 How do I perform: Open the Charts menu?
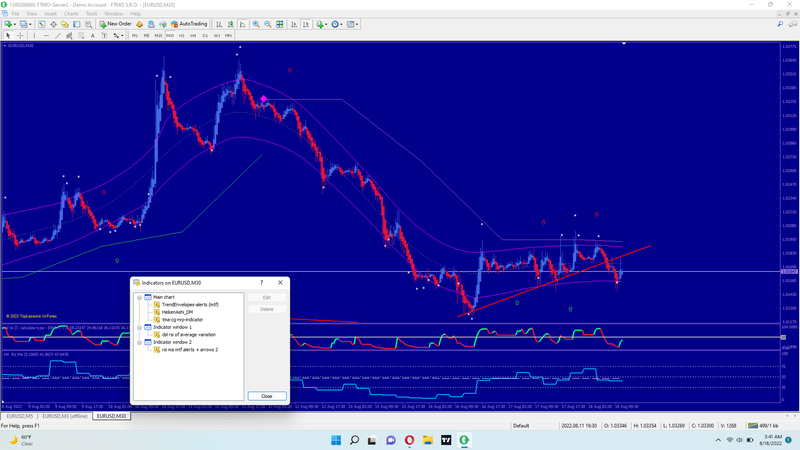pos(71,13)
